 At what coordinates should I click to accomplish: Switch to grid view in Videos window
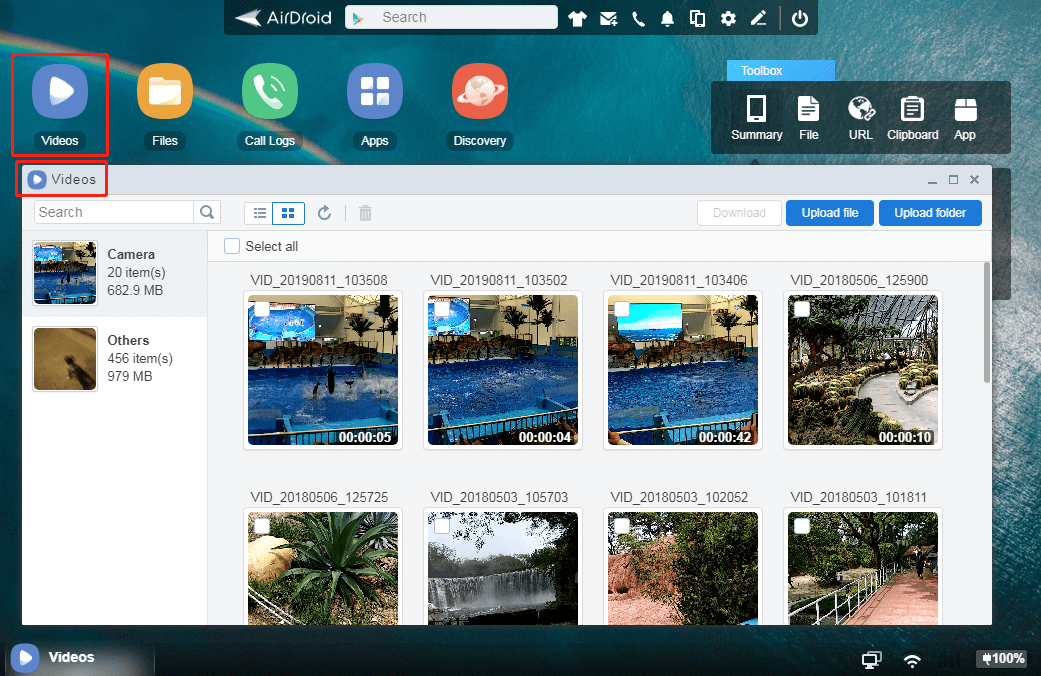click(288, 213)
